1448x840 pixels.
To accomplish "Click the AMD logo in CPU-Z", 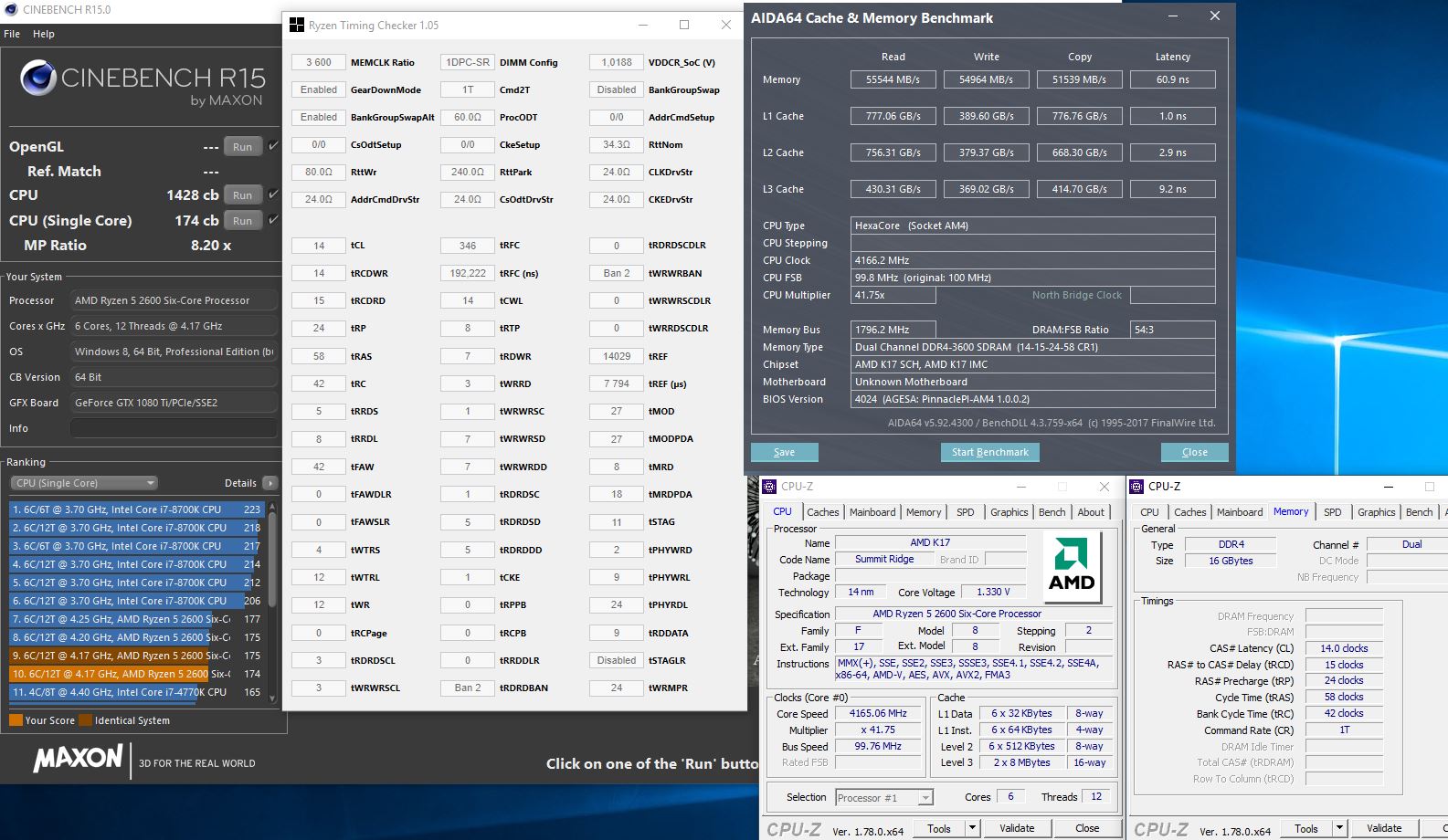I will point(1072,567).
